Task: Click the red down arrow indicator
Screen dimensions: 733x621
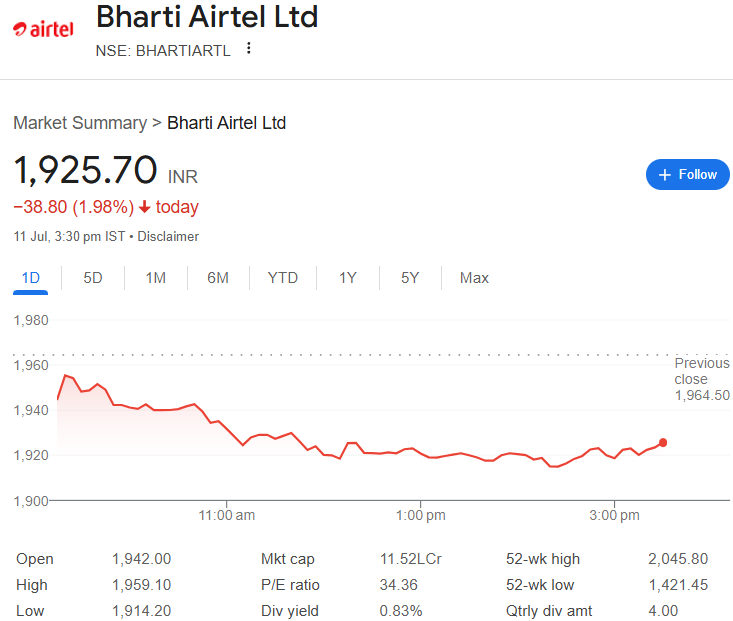Action: (x=144, y=207)
